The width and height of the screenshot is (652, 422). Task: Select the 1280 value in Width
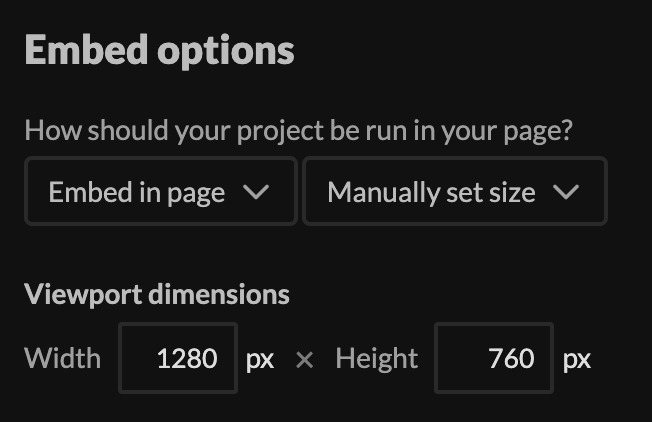point(187,358)
